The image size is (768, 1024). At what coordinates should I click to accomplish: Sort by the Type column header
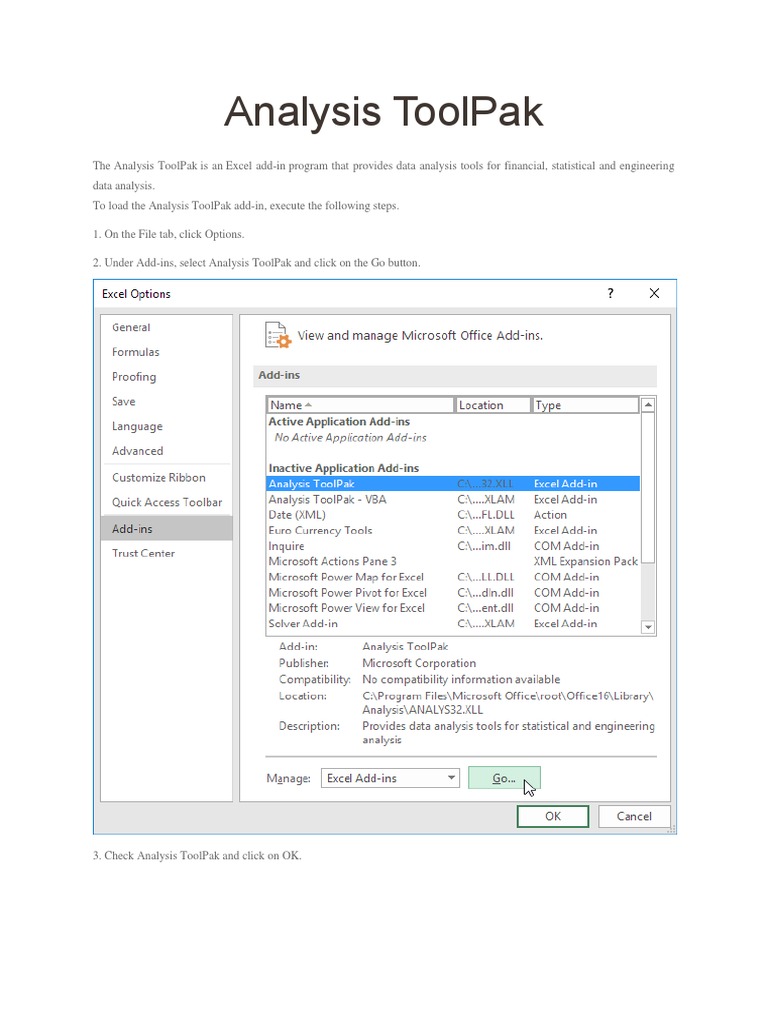pos(584,405)
